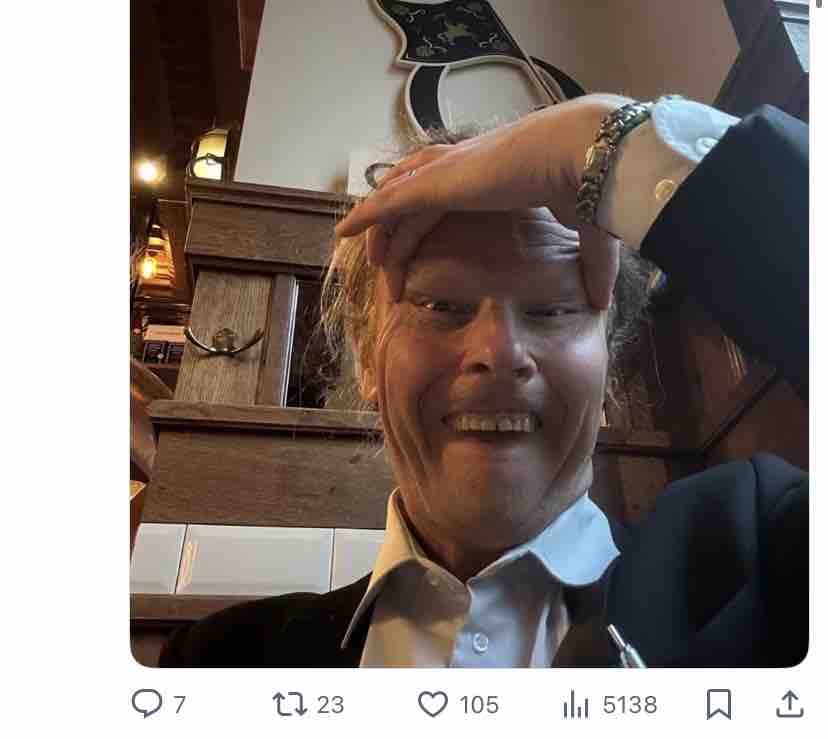Click the metal coat hook in the photo
Viewport: 828px width, 739px height.
coord(223,342)
